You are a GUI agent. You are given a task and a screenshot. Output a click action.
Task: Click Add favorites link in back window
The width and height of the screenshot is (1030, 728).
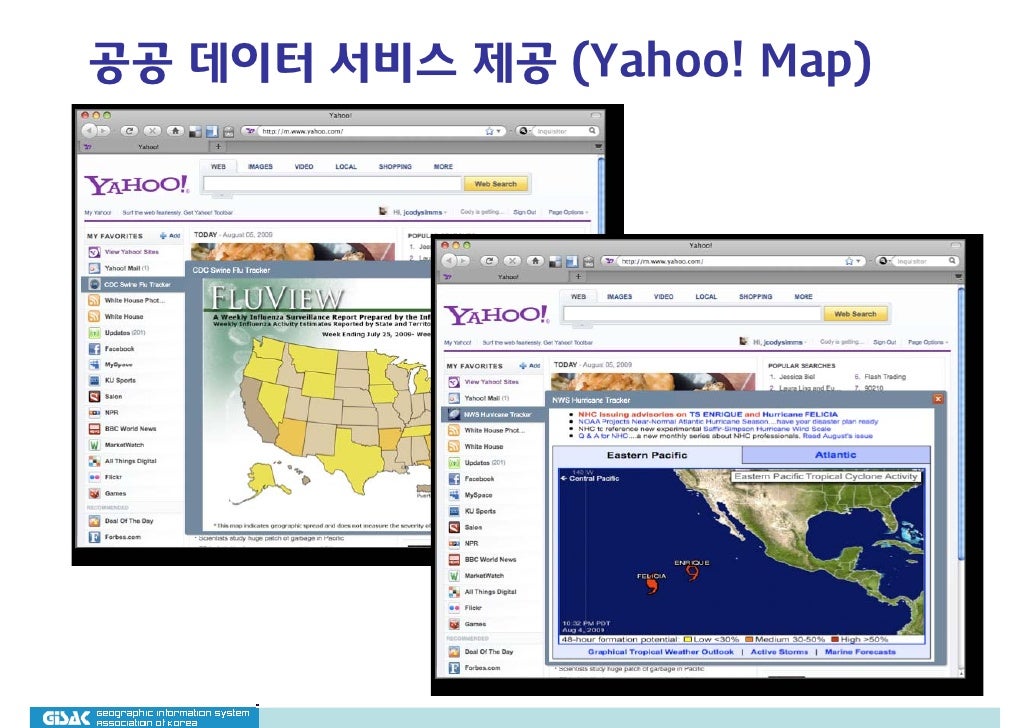(x=169, y=236)
